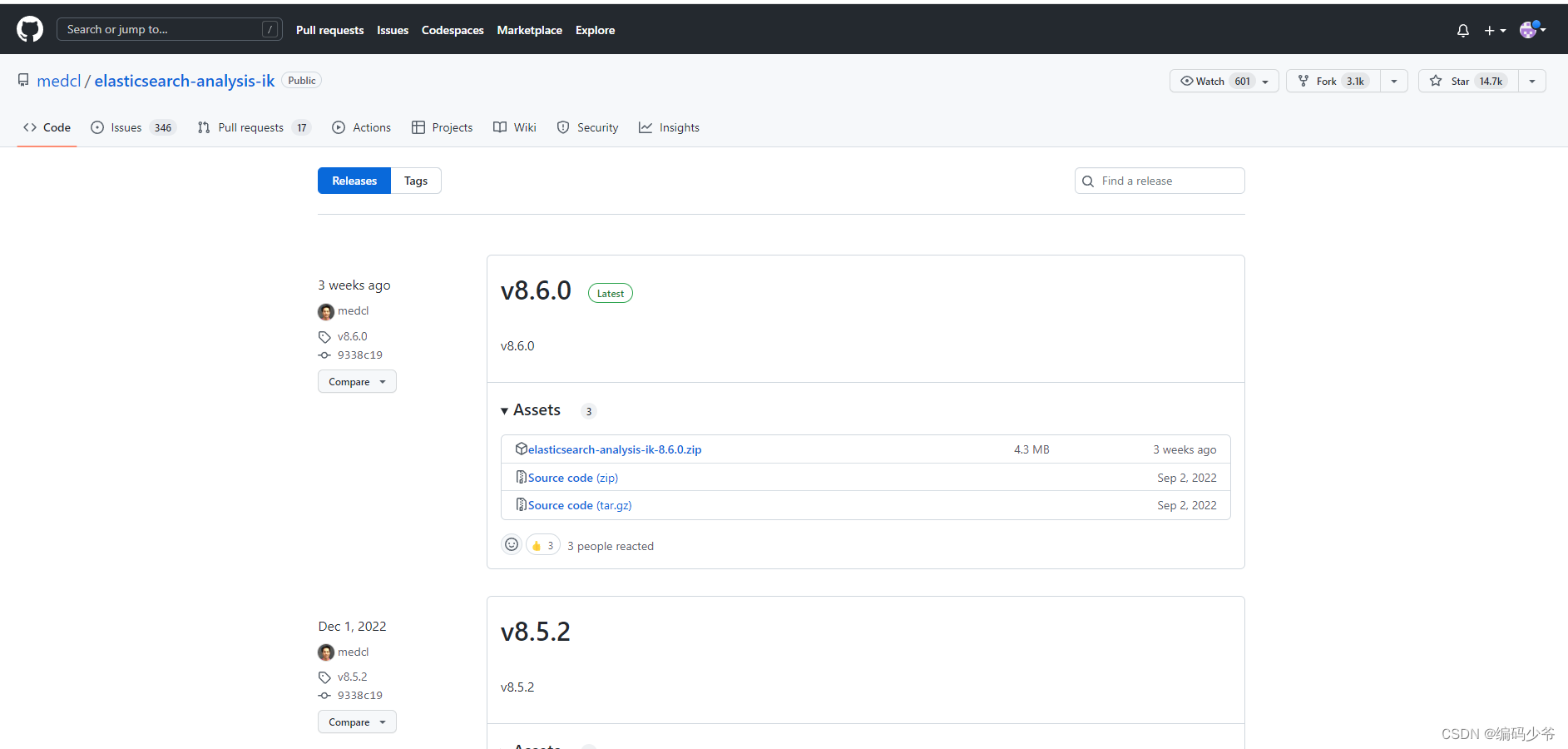1568x749 pixels.
Task: Open the Wiki tab
Action: tap(514, 127)
